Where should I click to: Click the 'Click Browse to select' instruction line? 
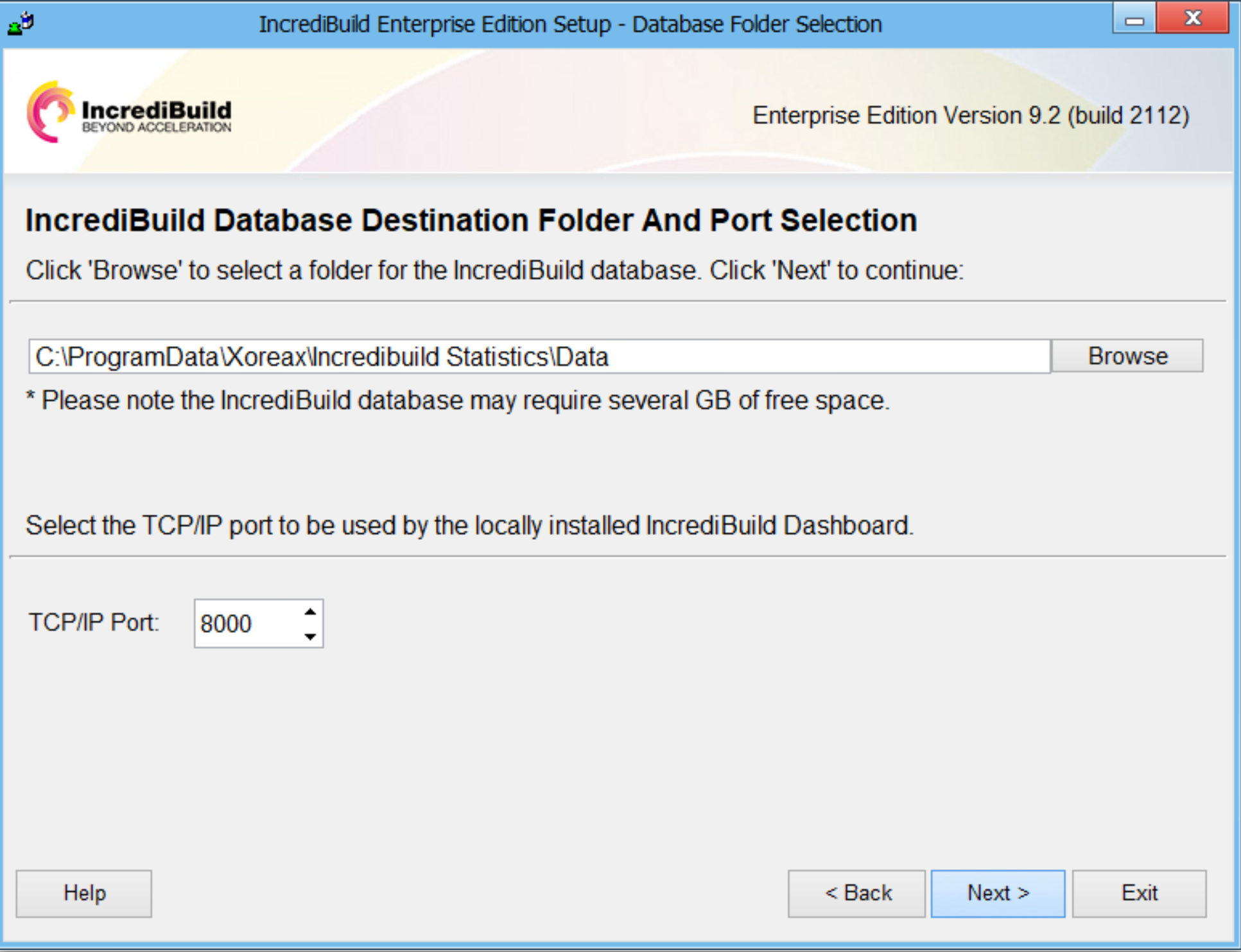click(494, 271)
